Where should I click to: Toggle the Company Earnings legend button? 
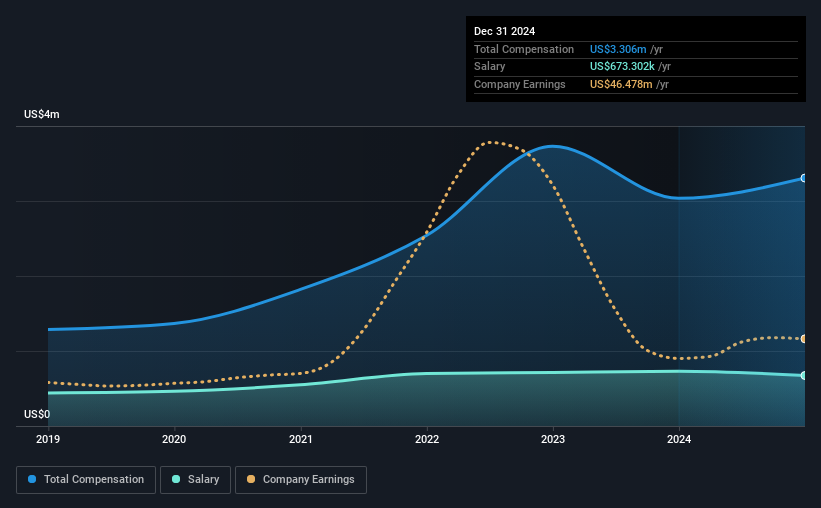click(x=301, y=480)
